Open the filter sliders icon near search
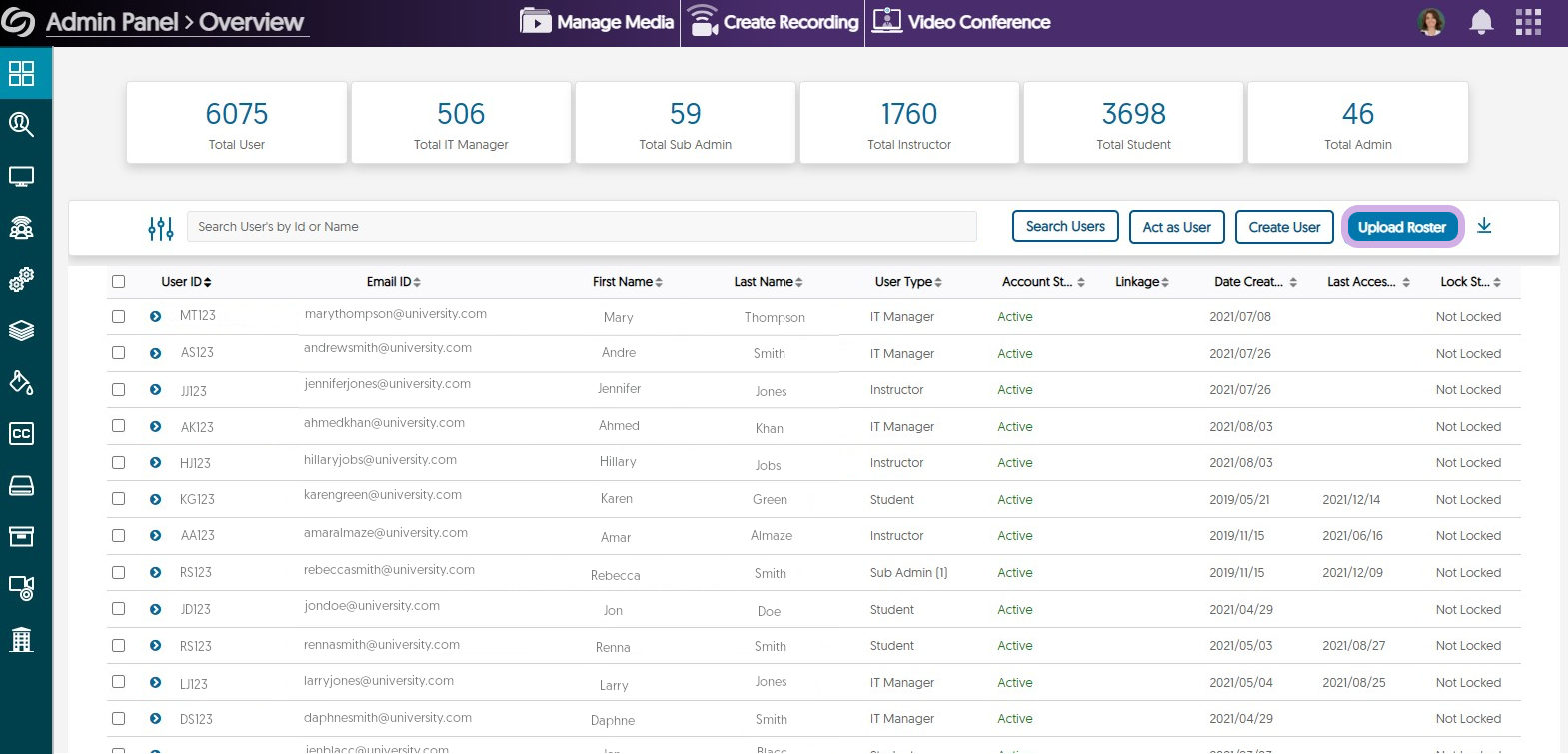1568x754 pixels. tap(160, 228)
